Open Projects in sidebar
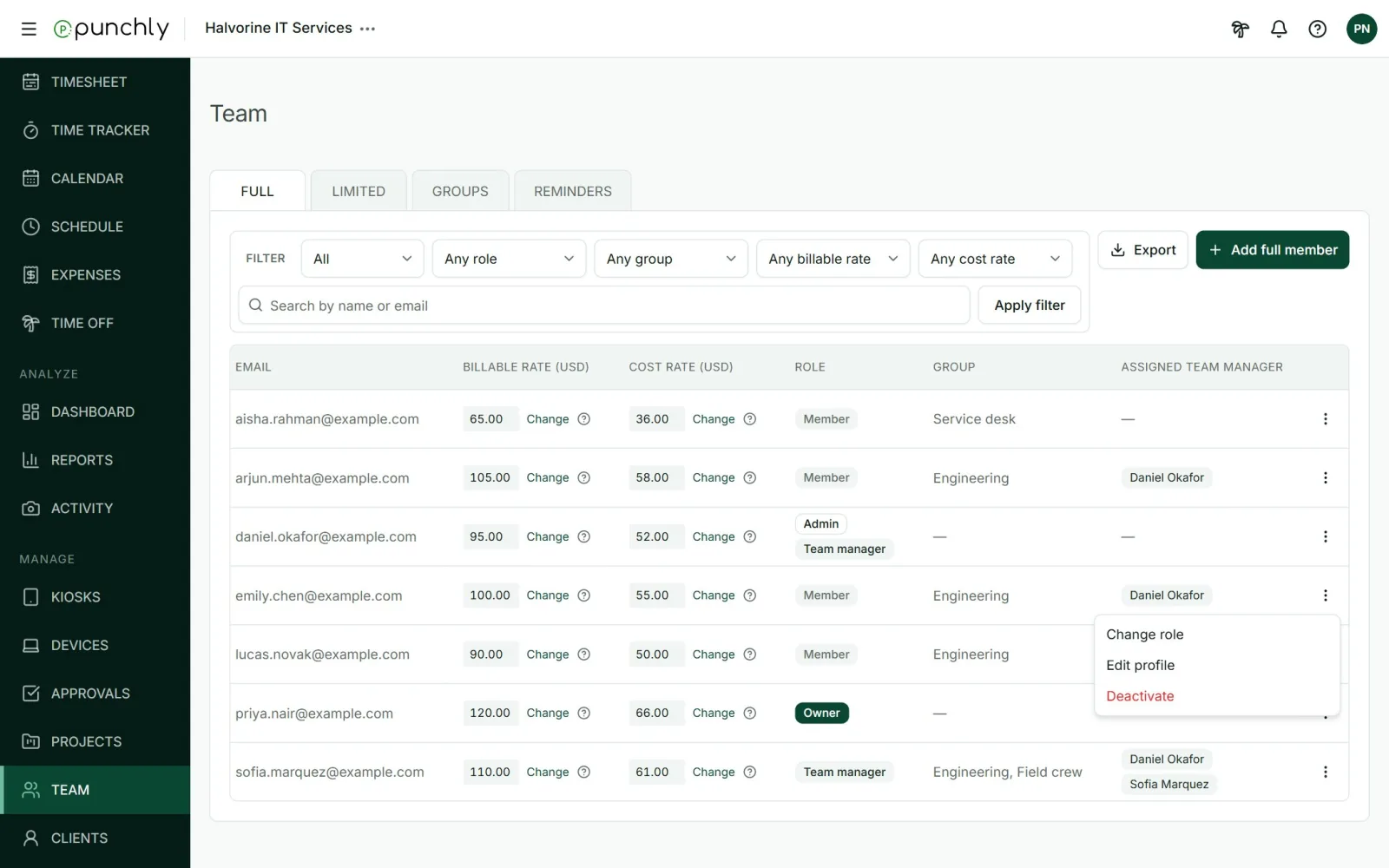 click(95, 741)
